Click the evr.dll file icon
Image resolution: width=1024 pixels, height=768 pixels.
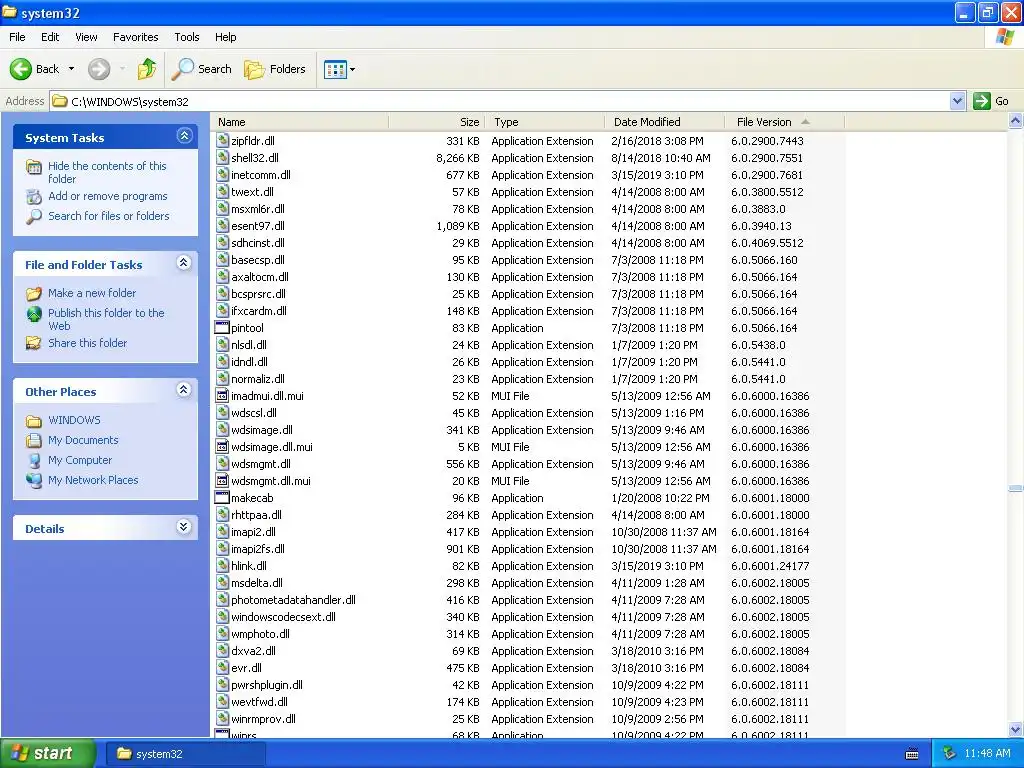(x=222, y=667)
